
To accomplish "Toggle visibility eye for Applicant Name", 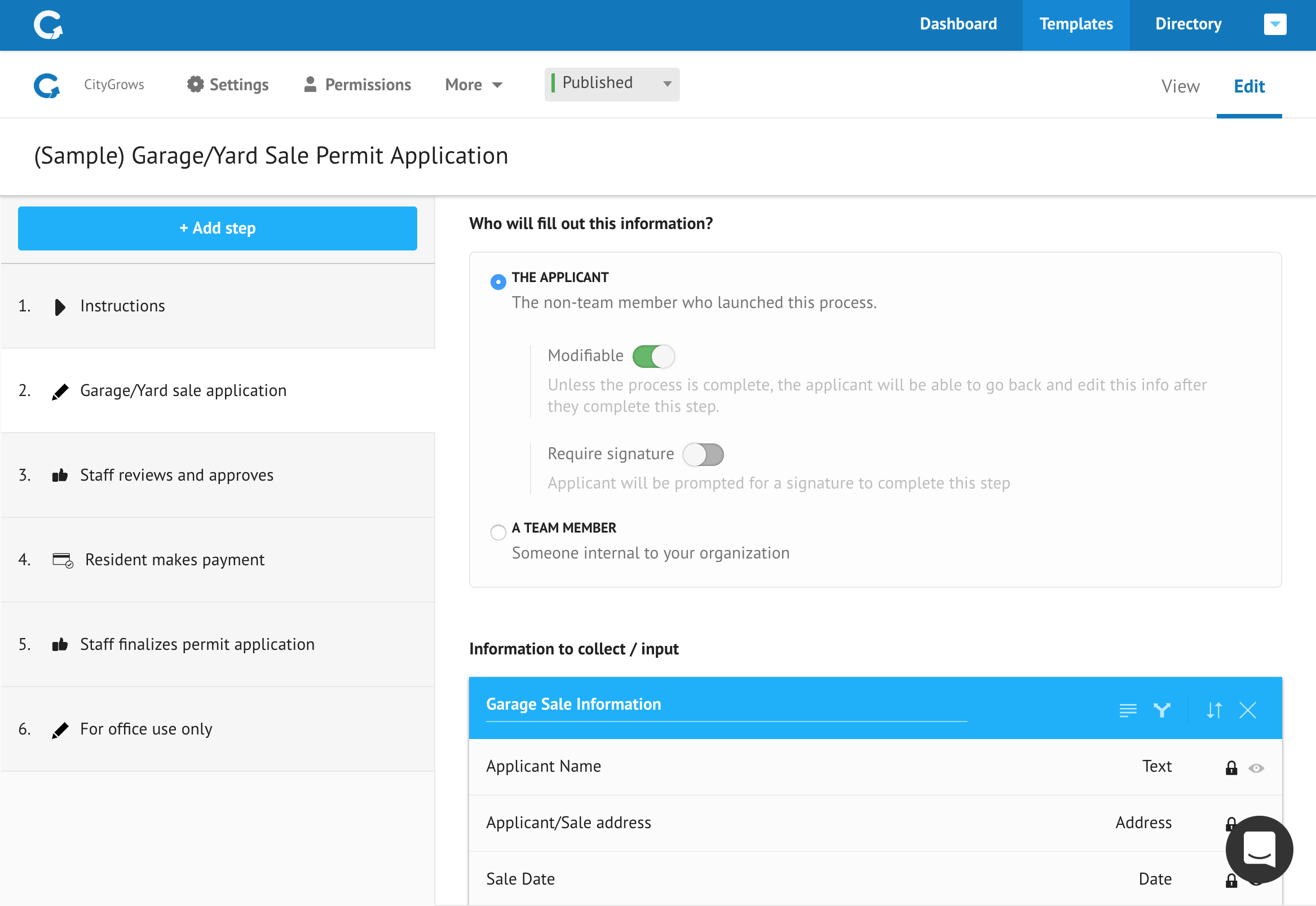I will (1256, 768).
